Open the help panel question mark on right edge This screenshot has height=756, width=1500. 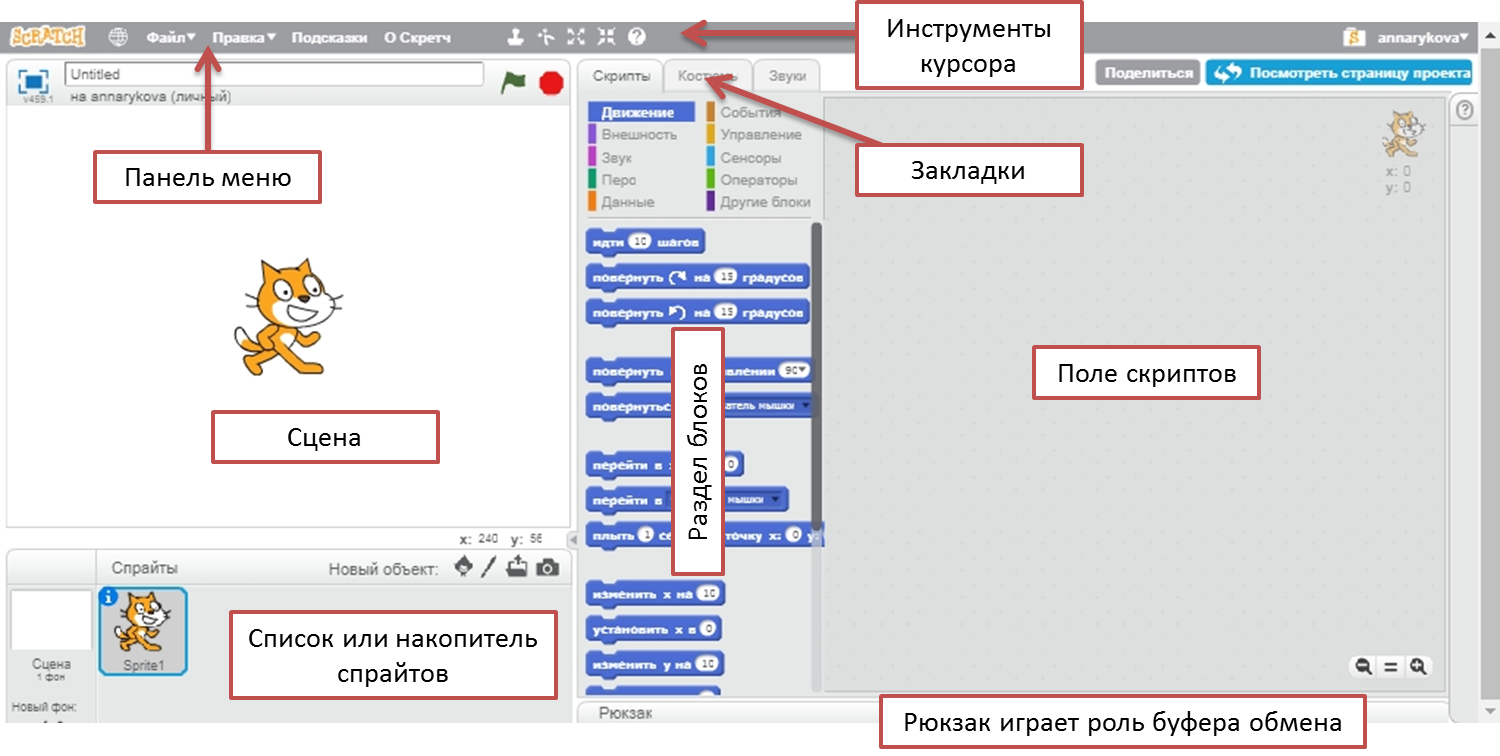pos(1463,110)
